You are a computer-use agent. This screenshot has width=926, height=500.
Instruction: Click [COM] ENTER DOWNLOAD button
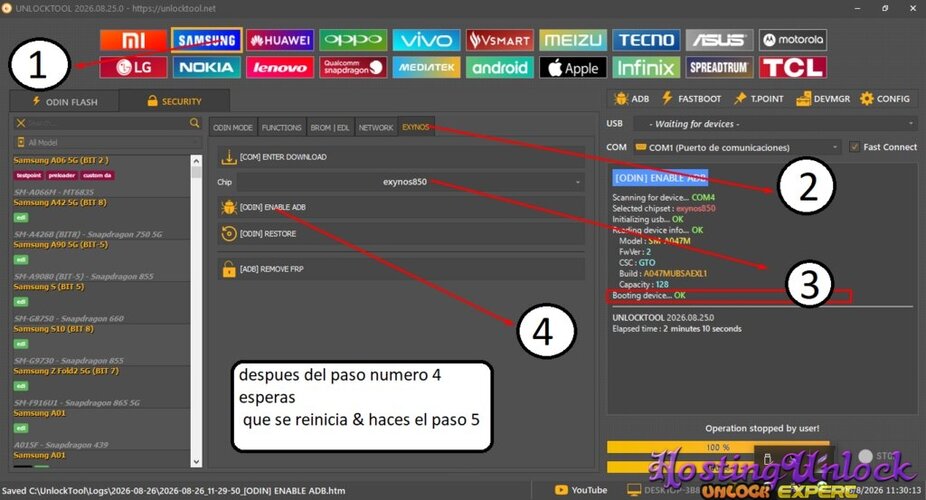401,157
